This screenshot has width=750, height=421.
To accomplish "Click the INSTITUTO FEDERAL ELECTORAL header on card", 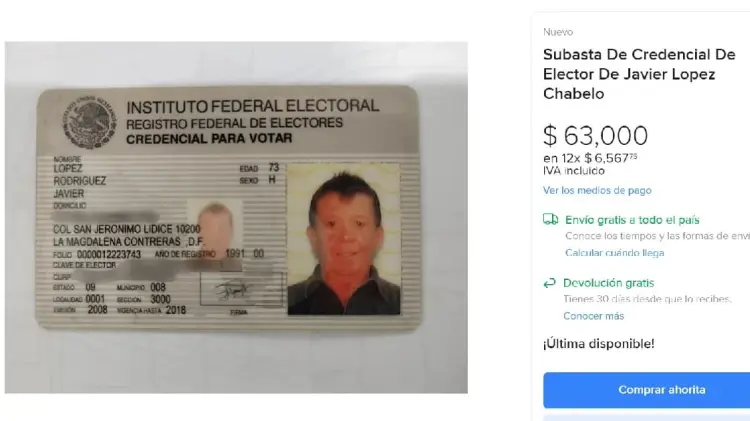I will point(253,106).
